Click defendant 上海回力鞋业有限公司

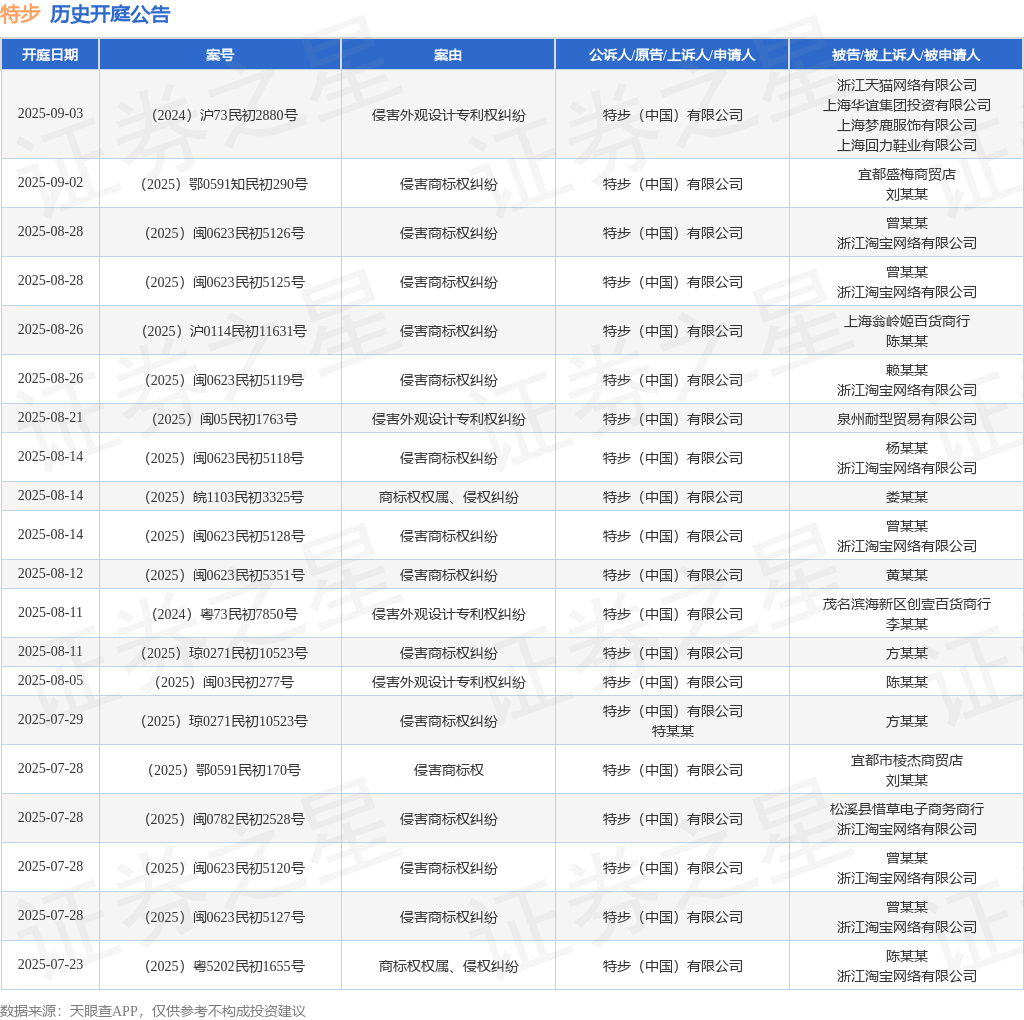(906, 145)
